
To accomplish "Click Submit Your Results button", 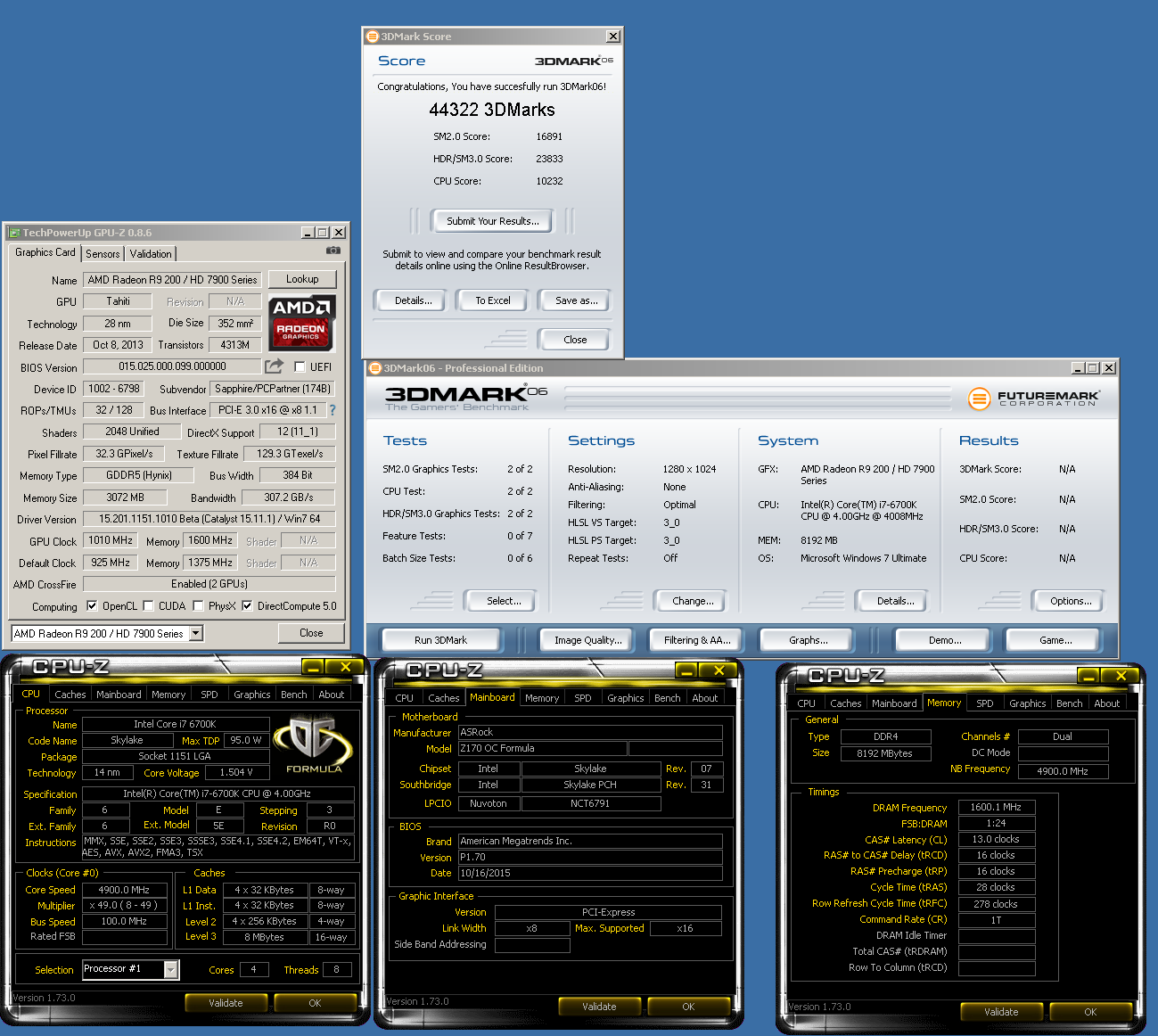I will [492, 221].
